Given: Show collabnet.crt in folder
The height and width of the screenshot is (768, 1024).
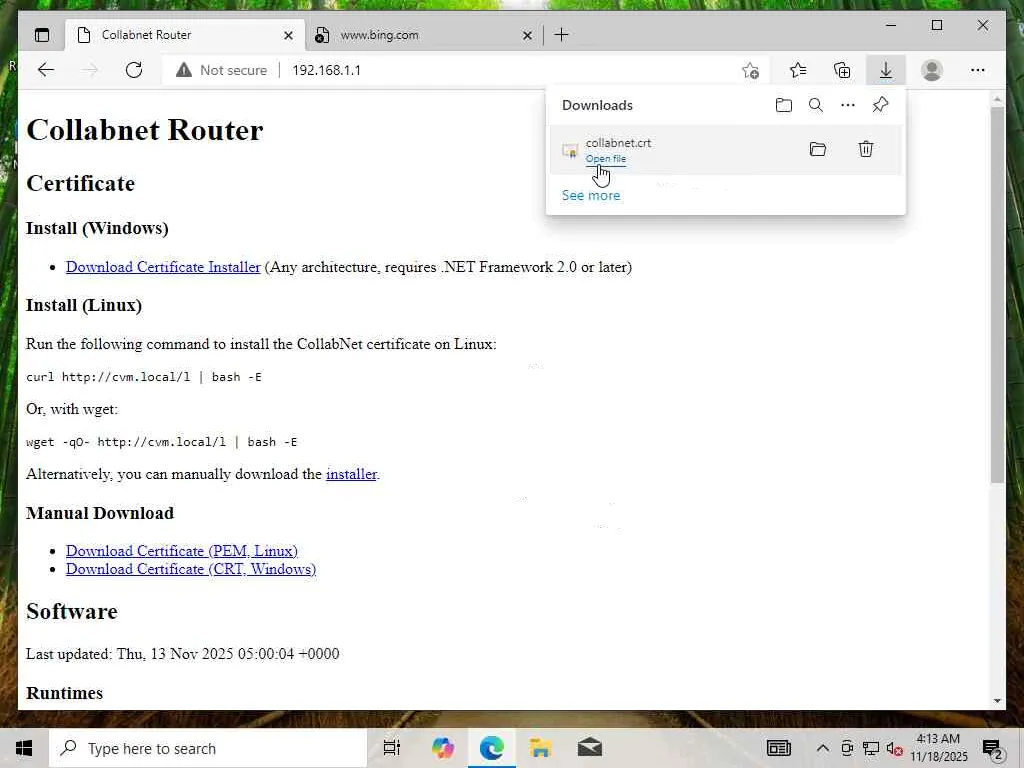Looking at the screenshot, I should pos(818,150).
